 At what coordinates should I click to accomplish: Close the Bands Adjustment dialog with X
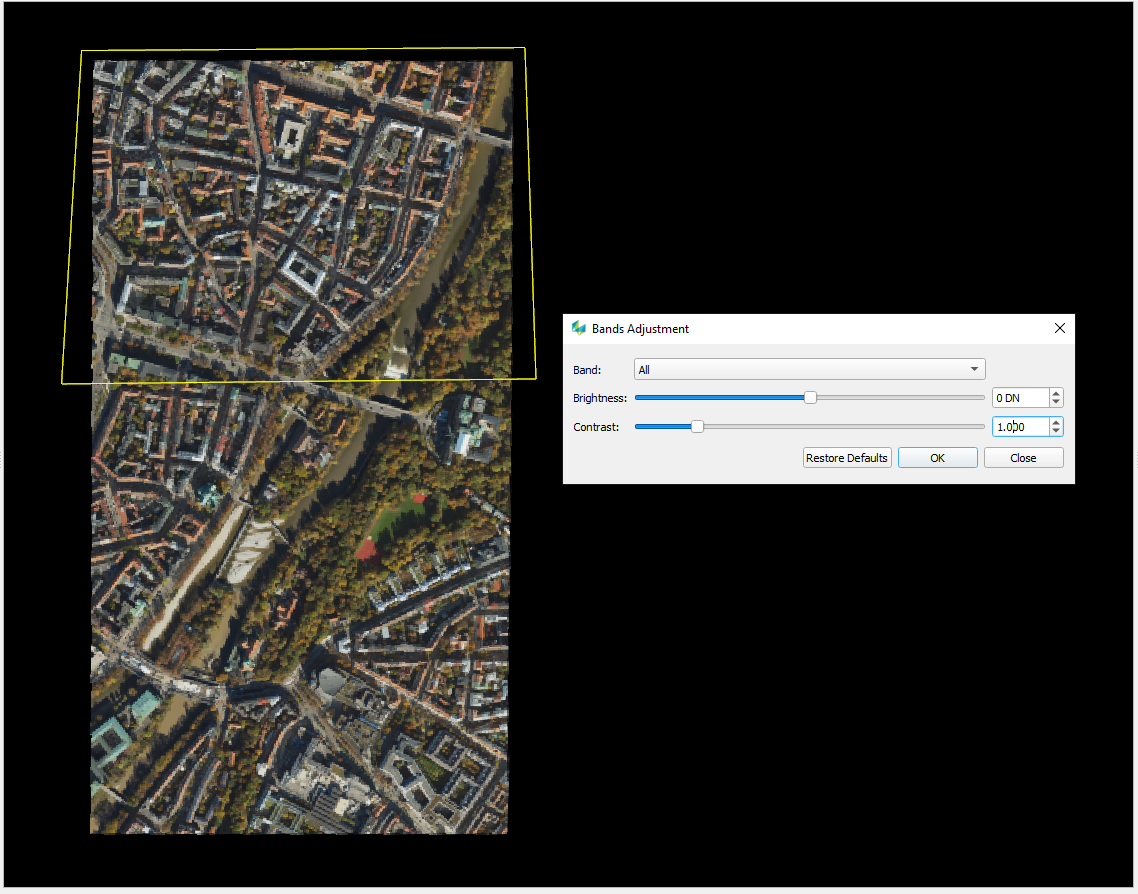[x=1060, y=328]
